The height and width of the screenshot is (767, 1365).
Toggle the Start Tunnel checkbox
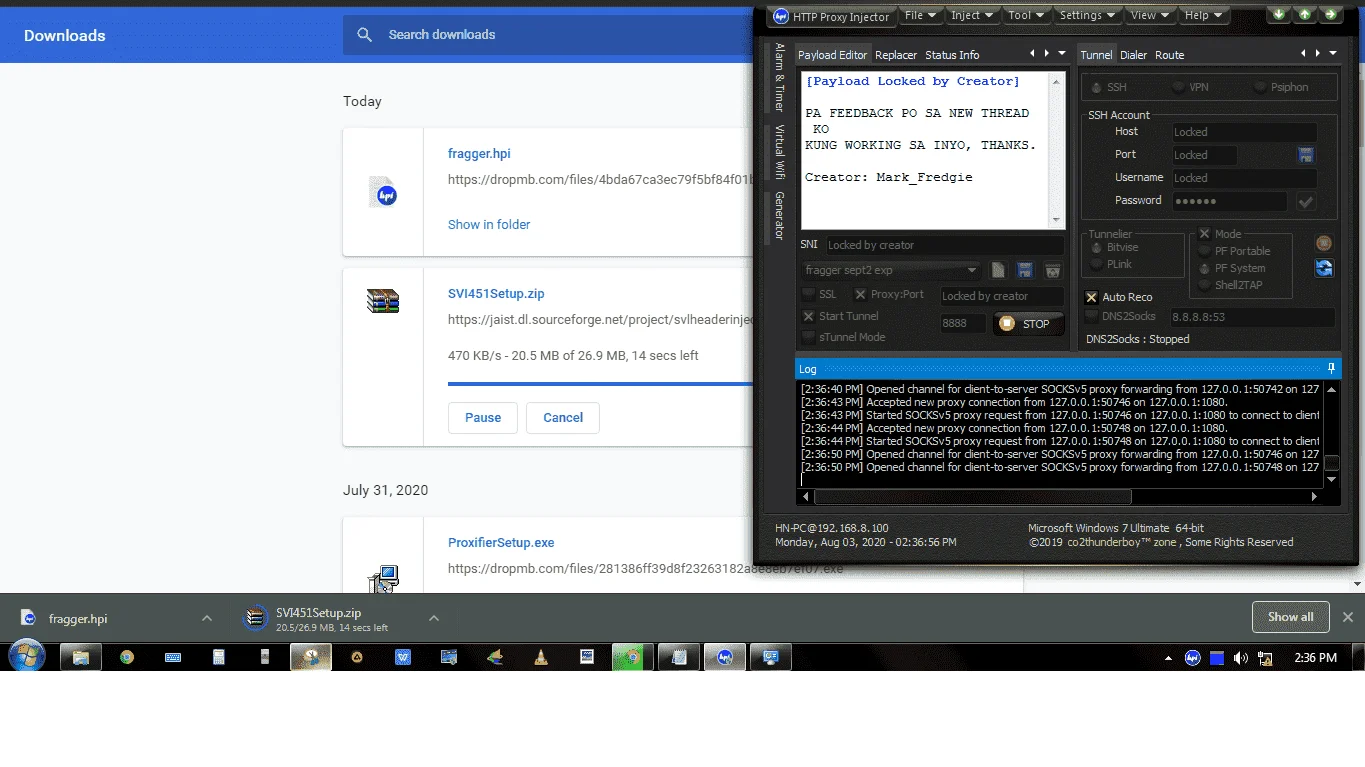click(x=809, y=317)
